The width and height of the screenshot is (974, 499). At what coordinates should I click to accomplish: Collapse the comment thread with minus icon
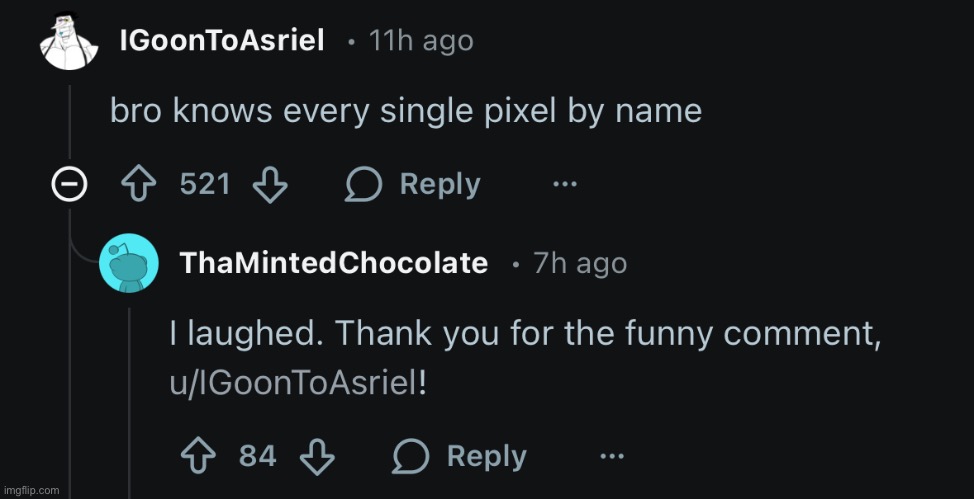point(68,185)
